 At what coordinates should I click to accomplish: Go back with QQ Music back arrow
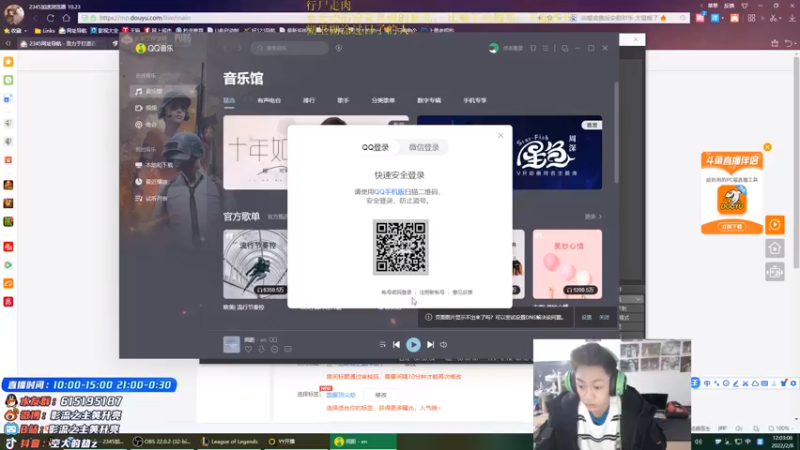[x=225, y=48]
